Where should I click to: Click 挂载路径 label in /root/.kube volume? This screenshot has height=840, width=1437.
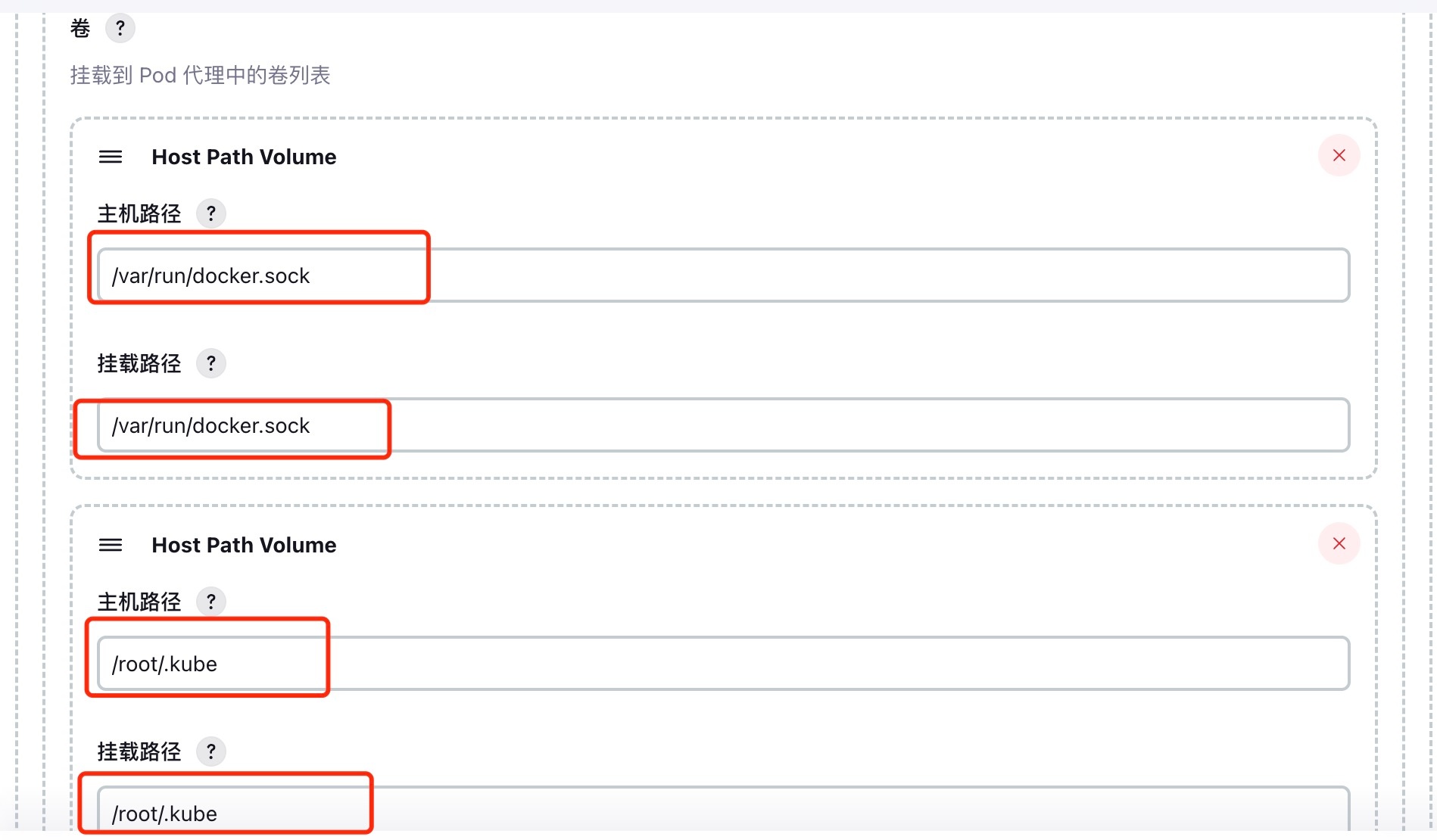coord(139,751)
